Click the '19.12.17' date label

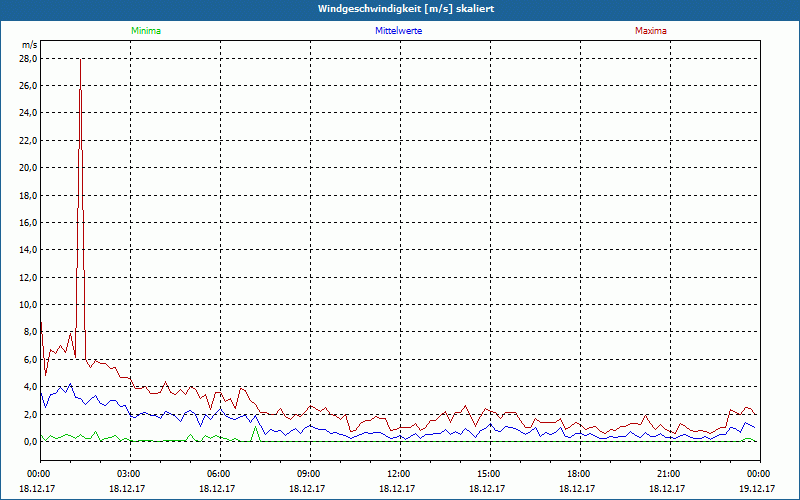pyautogui.click(x=757, y=489)
